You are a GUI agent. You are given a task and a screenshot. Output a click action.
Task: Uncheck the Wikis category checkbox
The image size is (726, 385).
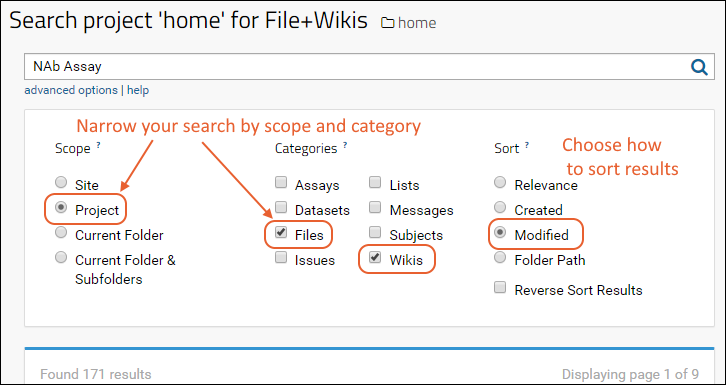point(375,257)
